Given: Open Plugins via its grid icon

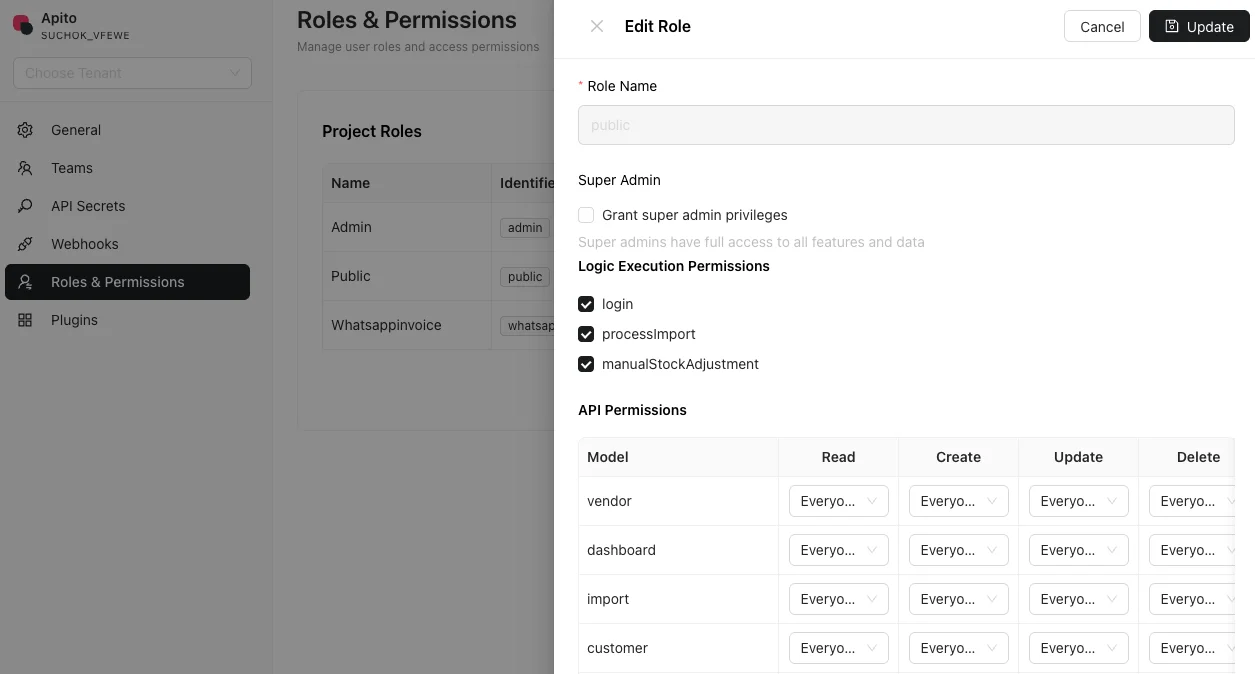Looking at the screenshot, I should (24, 320).
